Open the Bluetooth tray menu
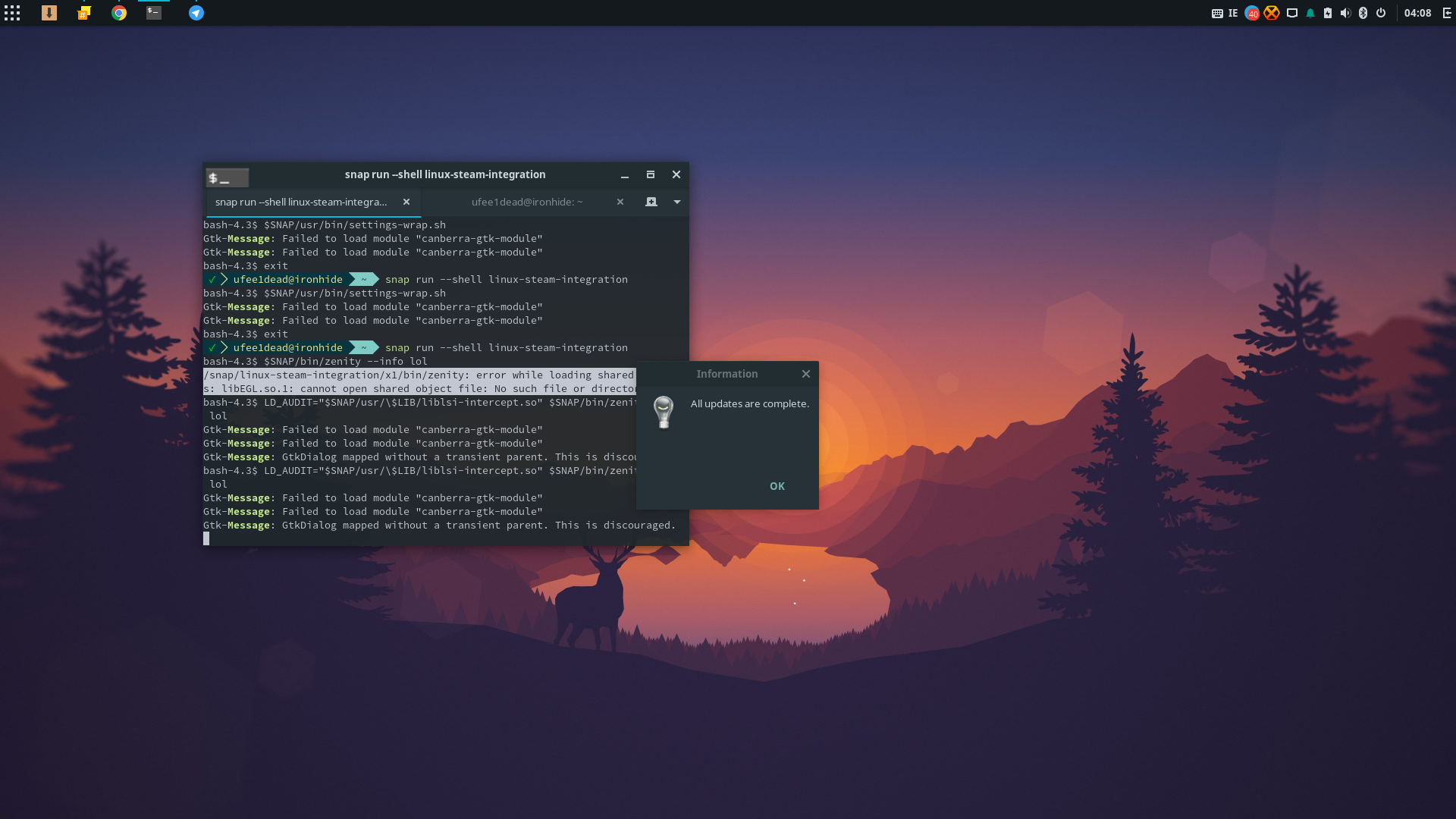The width and height of the screenshot is (1456, 819). 1363,13
